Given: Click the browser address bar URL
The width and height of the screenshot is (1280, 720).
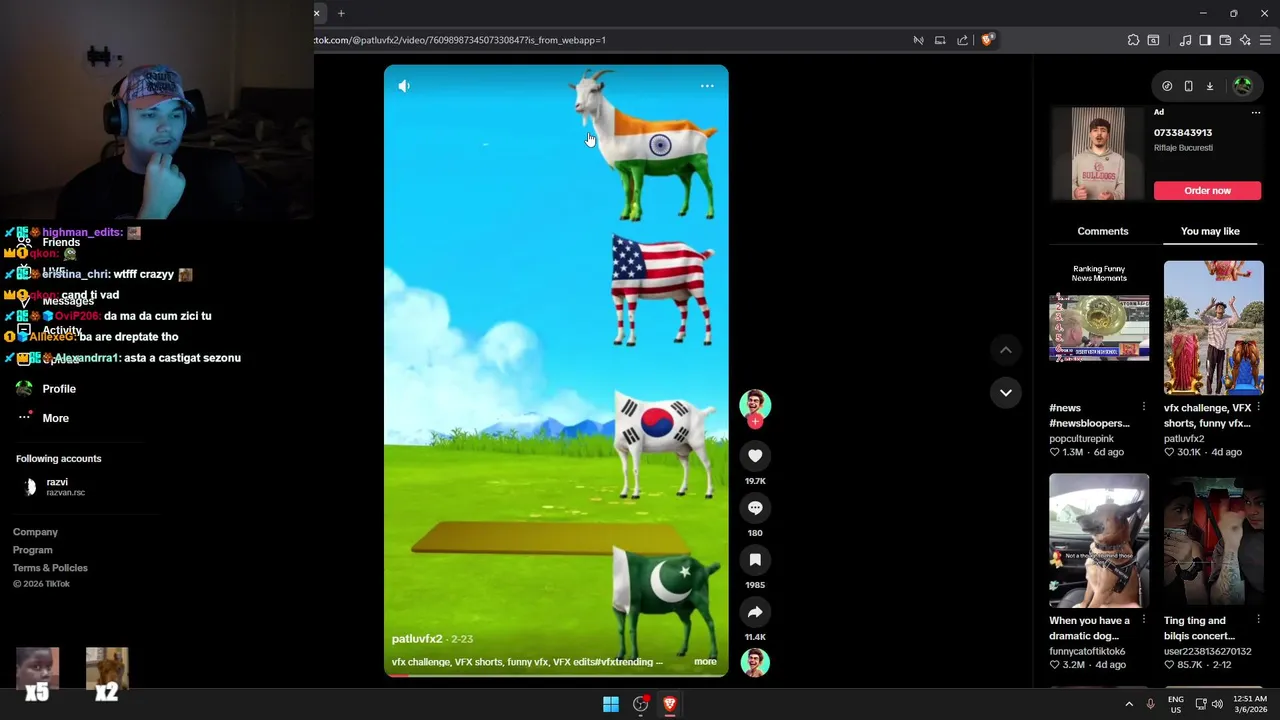Looking at the screenshot, I should [460, 40].
